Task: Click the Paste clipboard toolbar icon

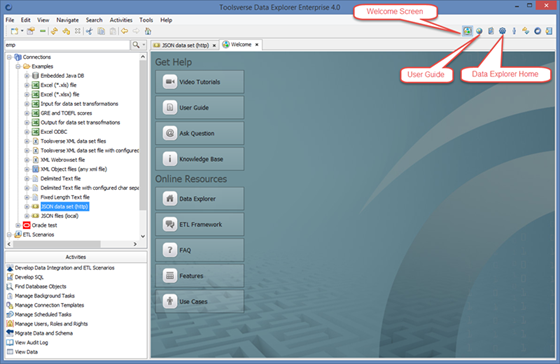Action: 113,31
